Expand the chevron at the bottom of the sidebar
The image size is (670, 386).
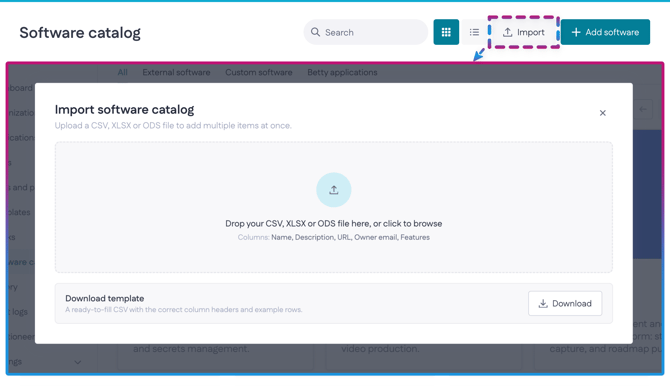tap(78, 362)
